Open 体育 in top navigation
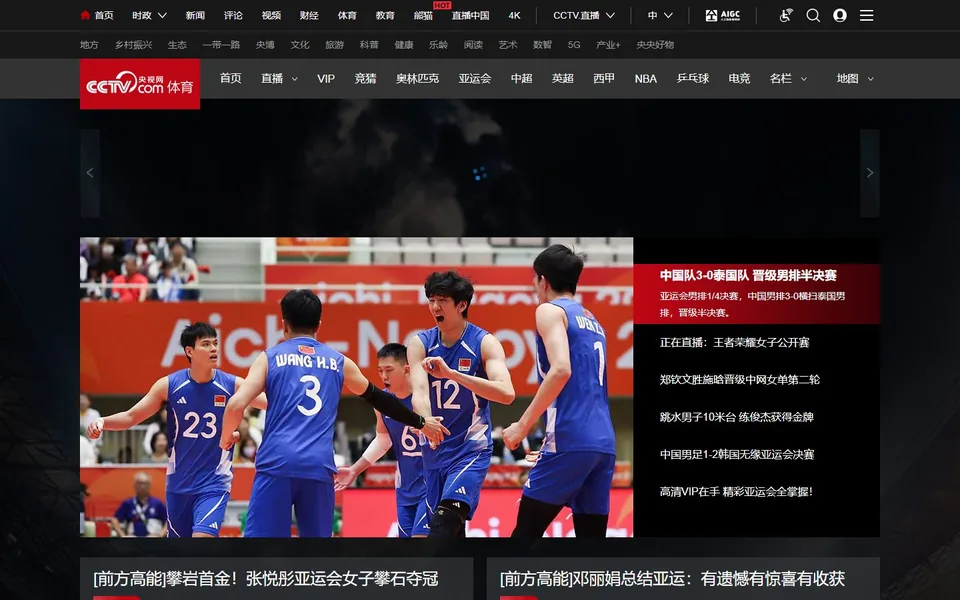Screen dimensions: 960x600 347,15
